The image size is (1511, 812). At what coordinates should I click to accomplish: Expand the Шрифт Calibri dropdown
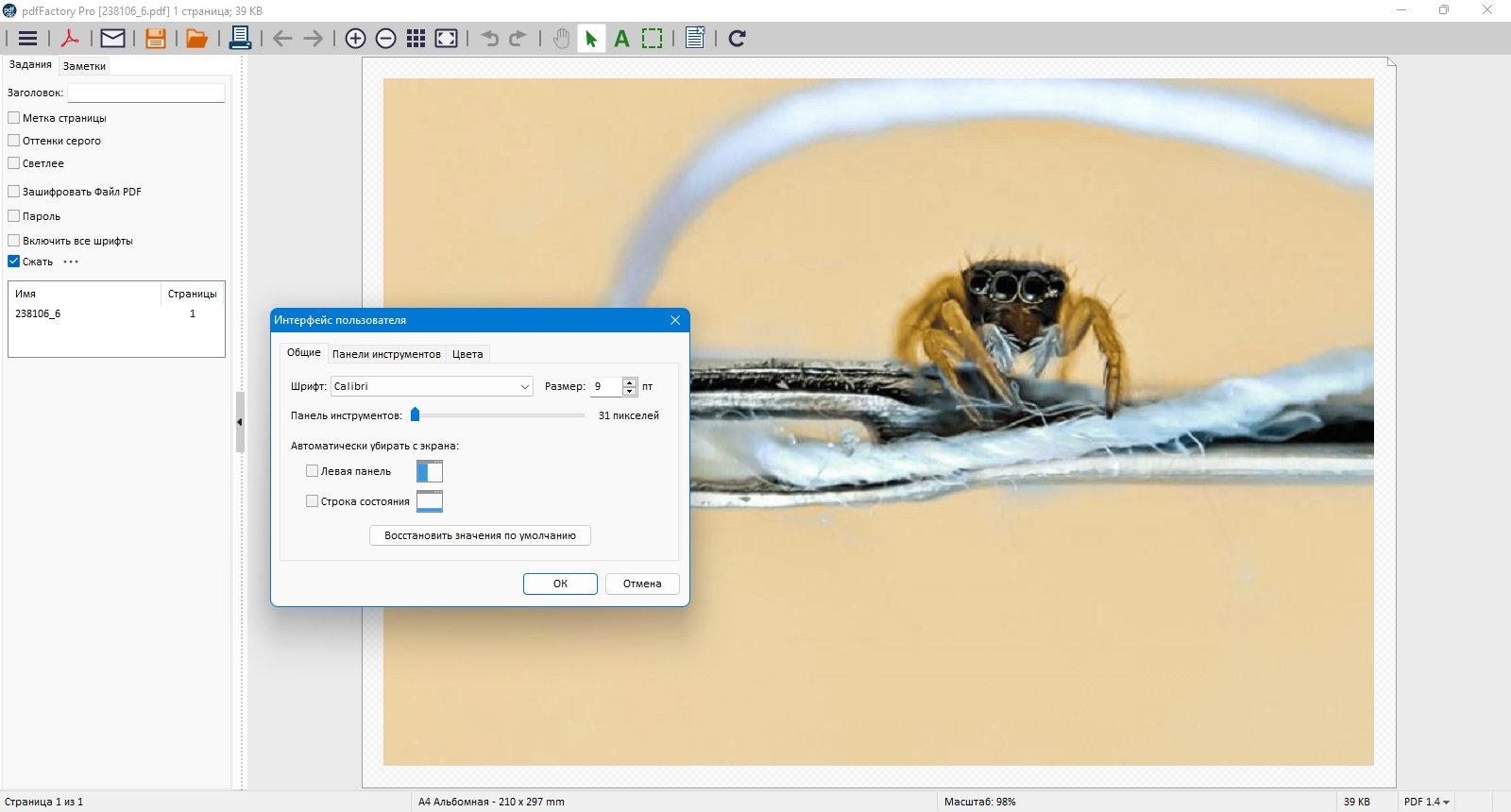pos(432,386)
